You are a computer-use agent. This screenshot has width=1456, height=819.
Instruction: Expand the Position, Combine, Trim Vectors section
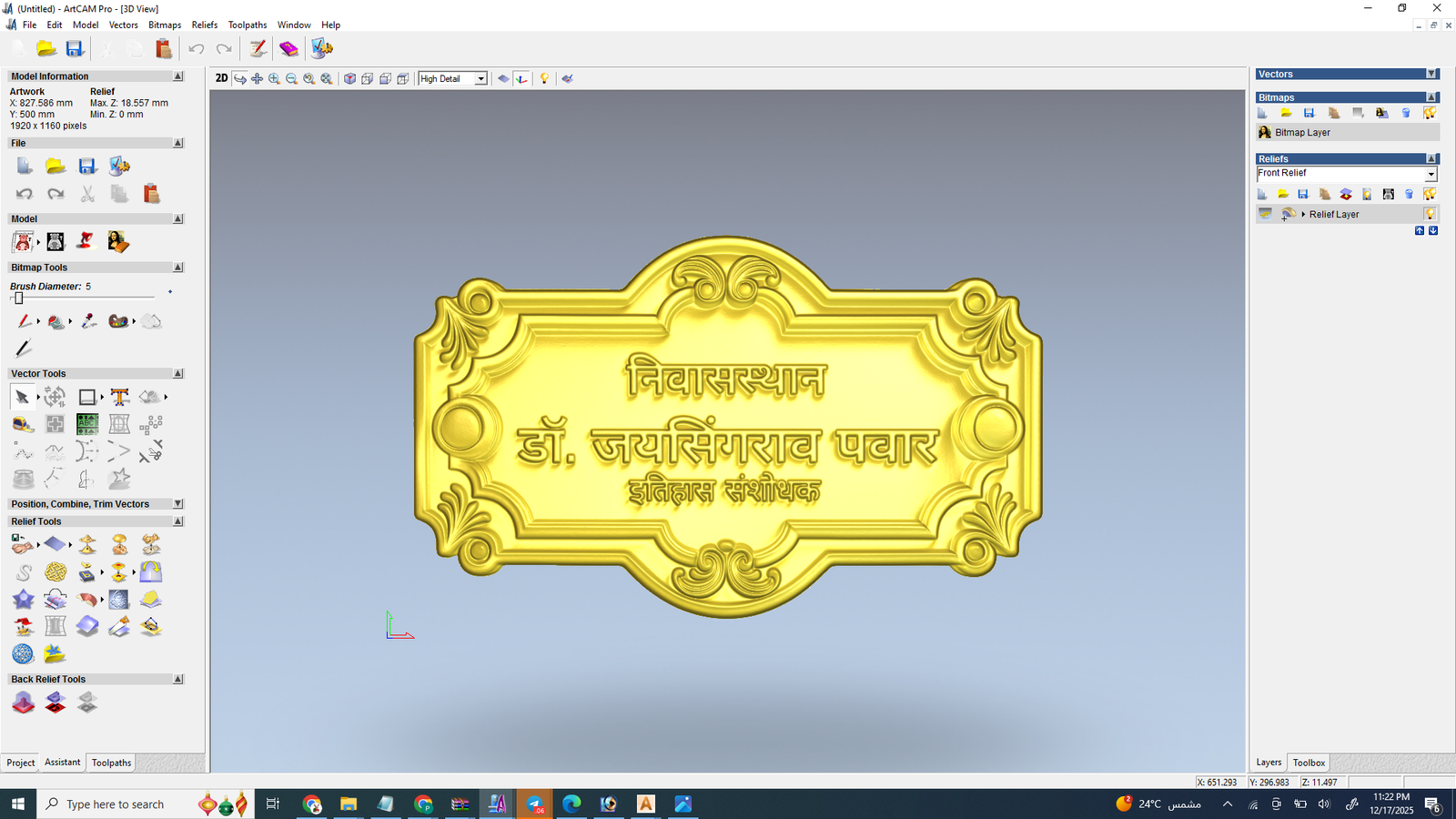(x=177, y=504)
